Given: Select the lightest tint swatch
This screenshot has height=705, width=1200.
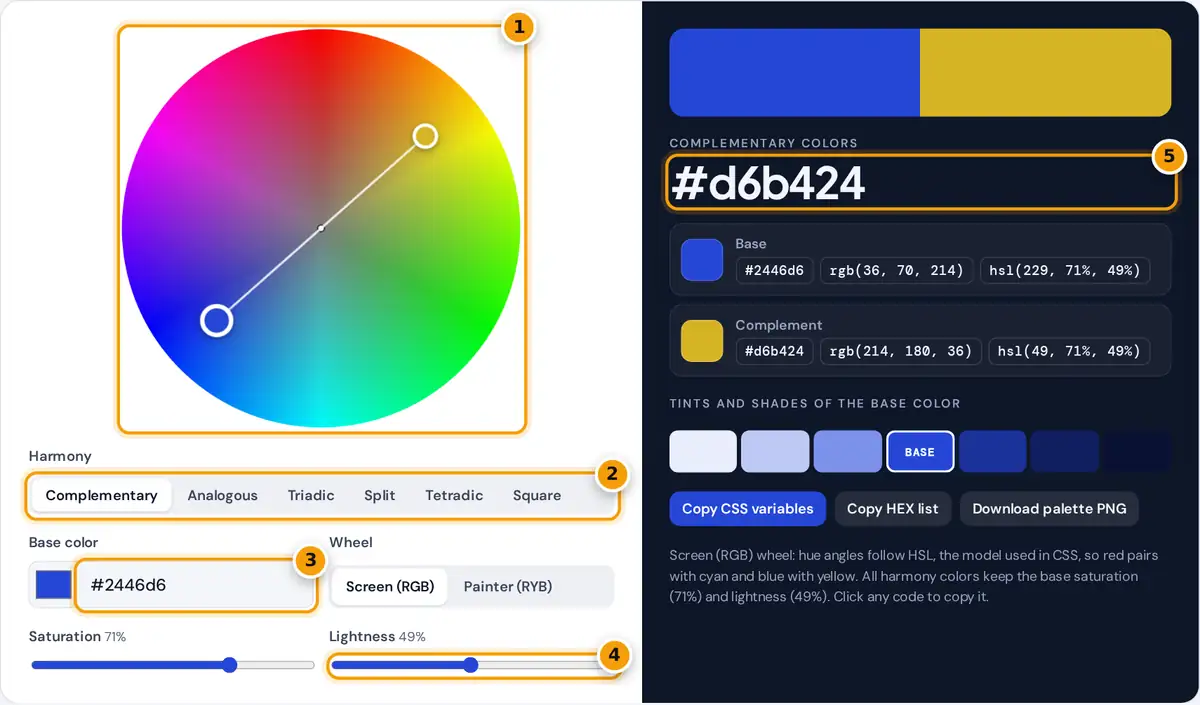Looking at the screenshot, I should (x=703, y=451).
